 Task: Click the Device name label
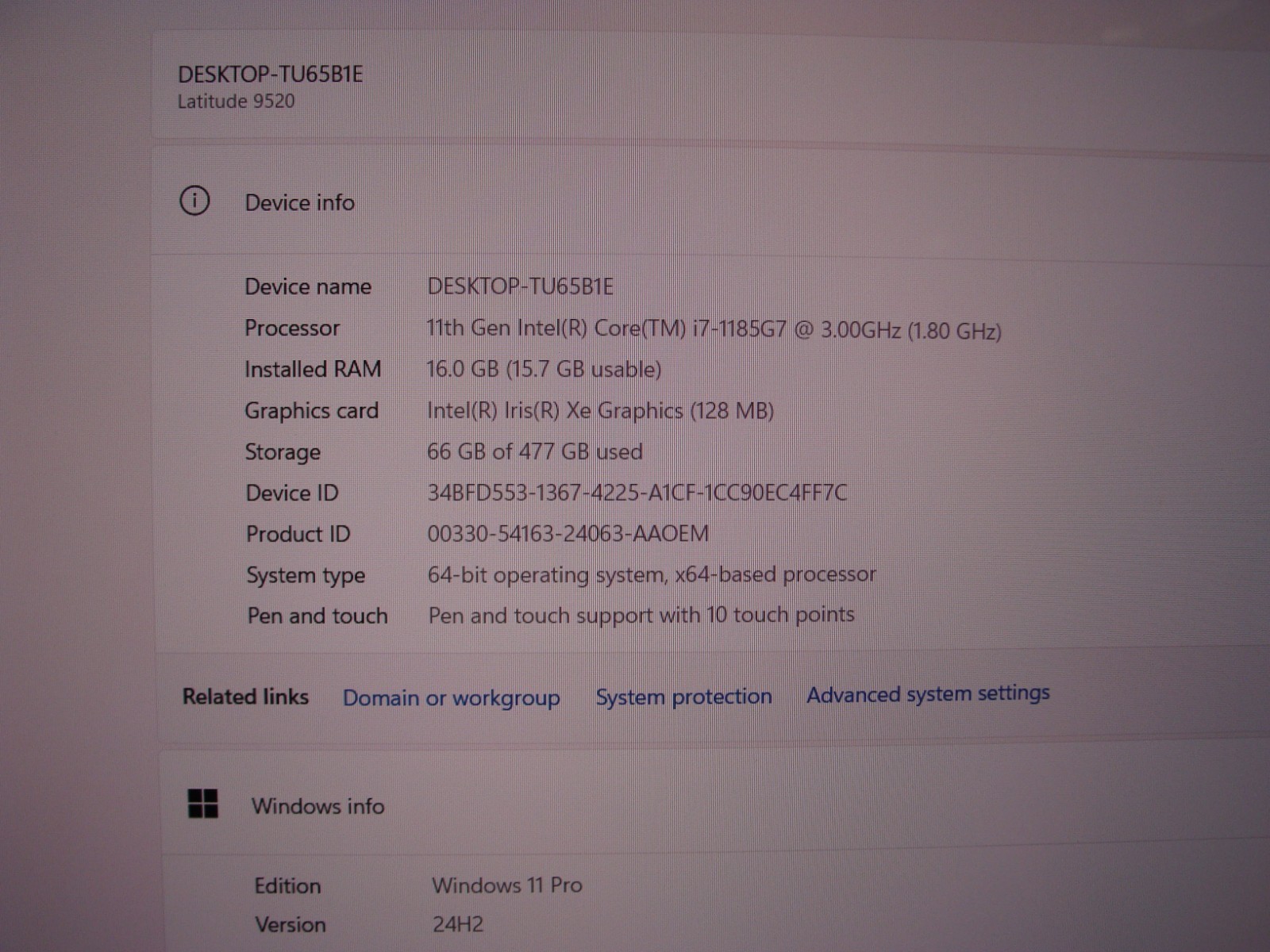pyautogui.click(x=308, y=286)
